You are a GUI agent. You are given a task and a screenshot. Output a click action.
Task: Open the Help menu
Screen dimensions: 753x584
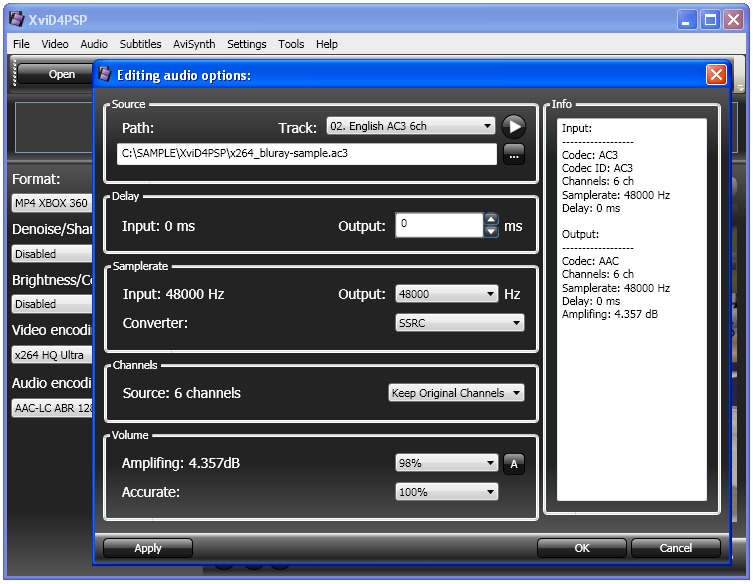point(327,44)
